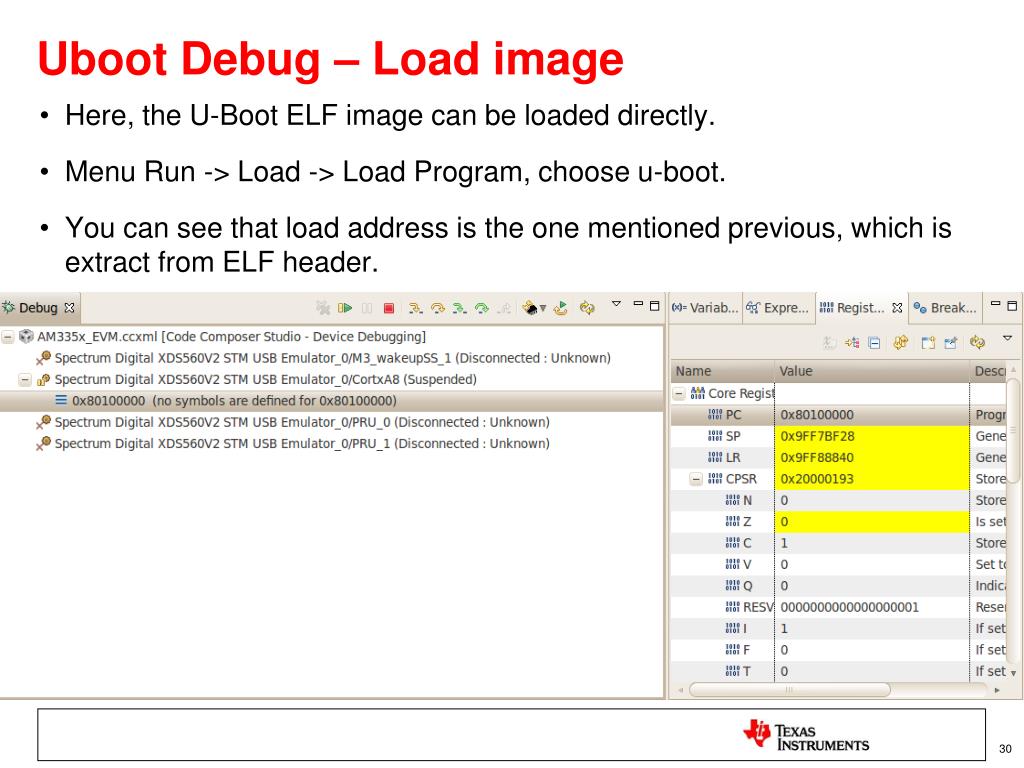Click the greyed Step Return icon
This screenshot has width=1024, height=768.
[x=504, y=308]
